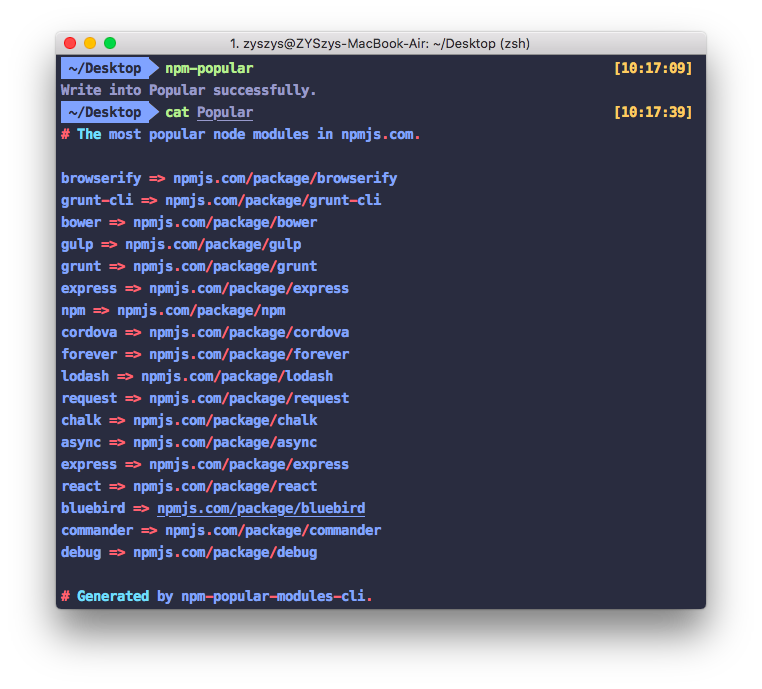
Task: Click the npmjs.com/package/grunt URL
Action: click(x=225, y=266)
